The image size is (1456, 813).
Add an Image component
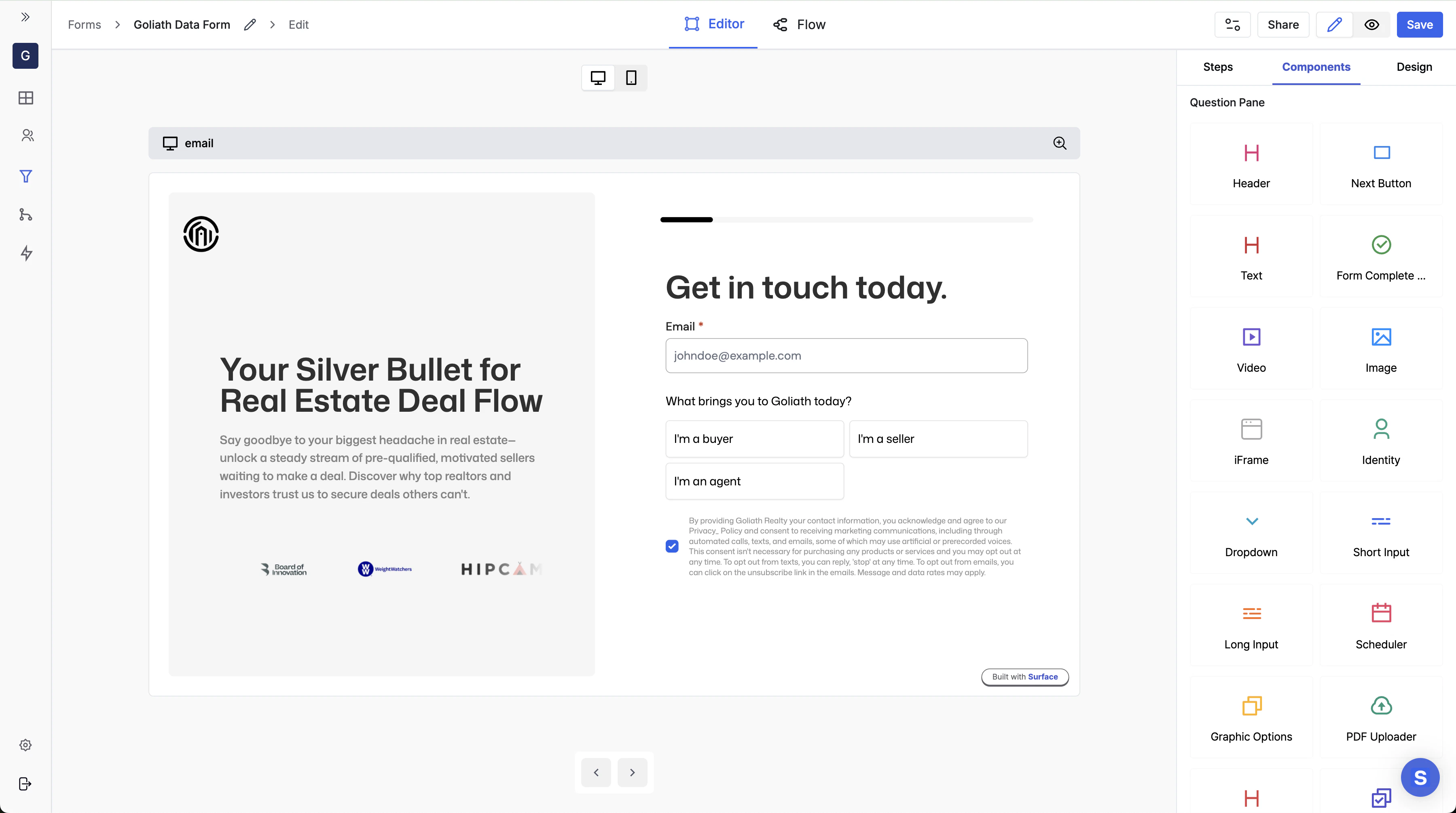pyautogui.click(x=1381, y=348)
